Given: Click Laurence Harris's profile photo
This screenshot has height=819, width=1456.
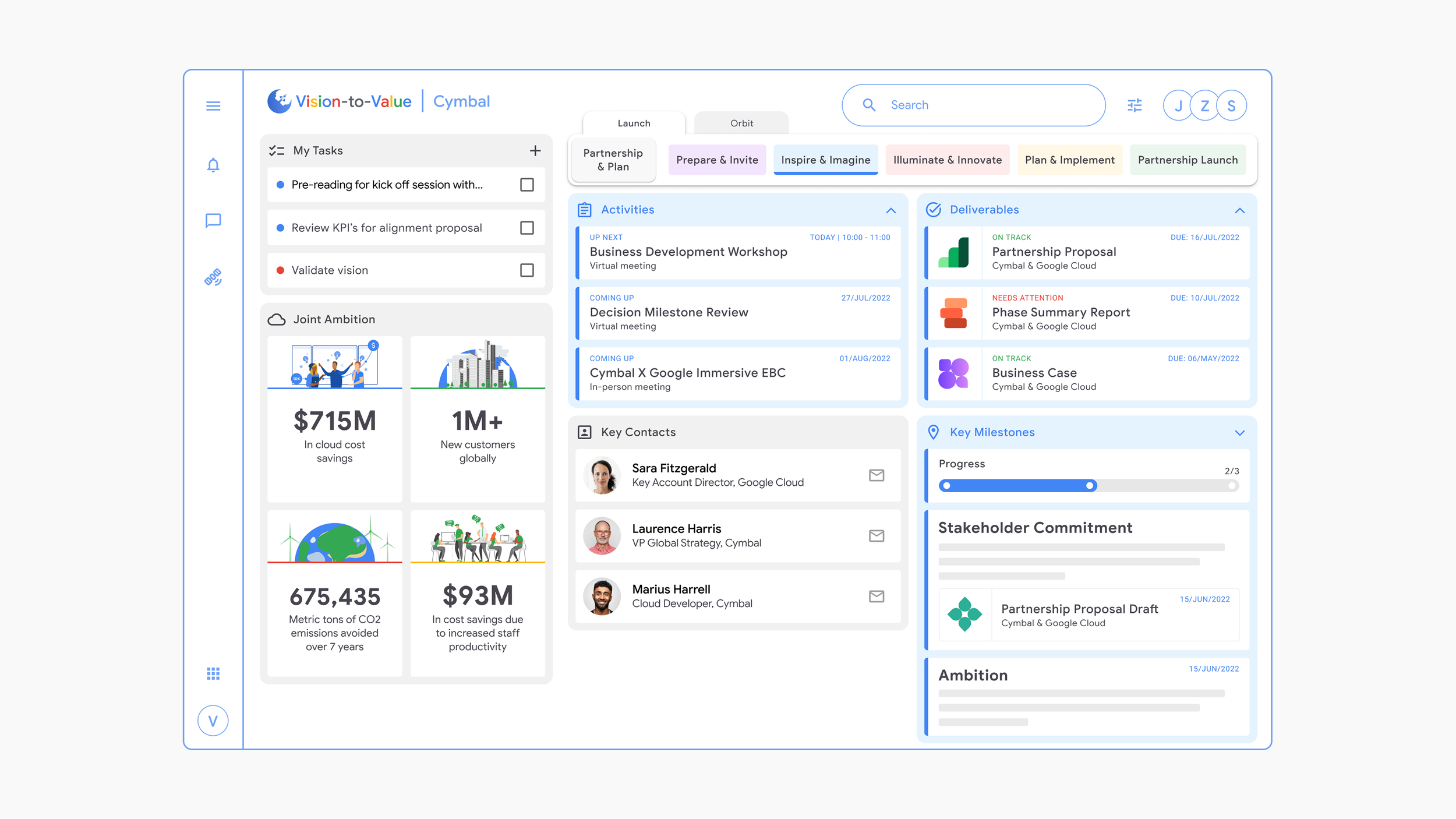Looking at the screenshot, I should 602,536.
